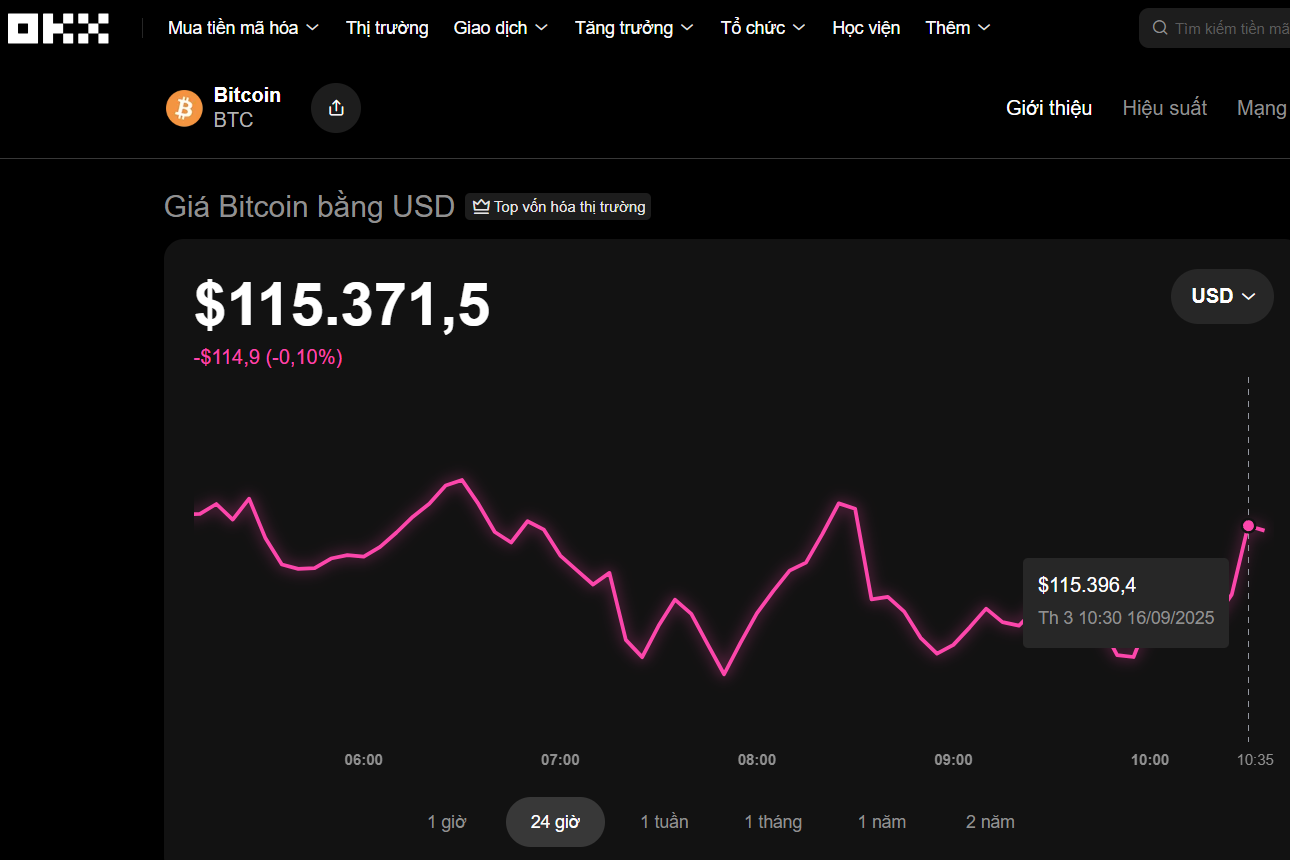Open the USD currency dropdown
Viewport: 1290px width, 860px height.
point(1221,296)
